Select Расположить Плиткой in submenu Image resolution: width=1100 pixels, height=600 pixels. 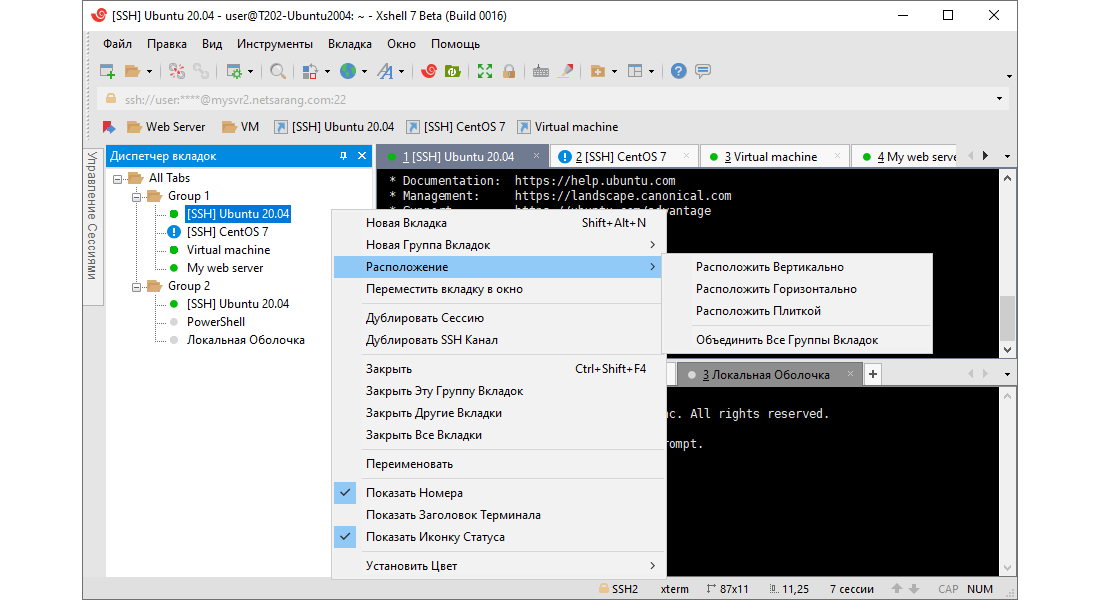(x=797, y=311)
